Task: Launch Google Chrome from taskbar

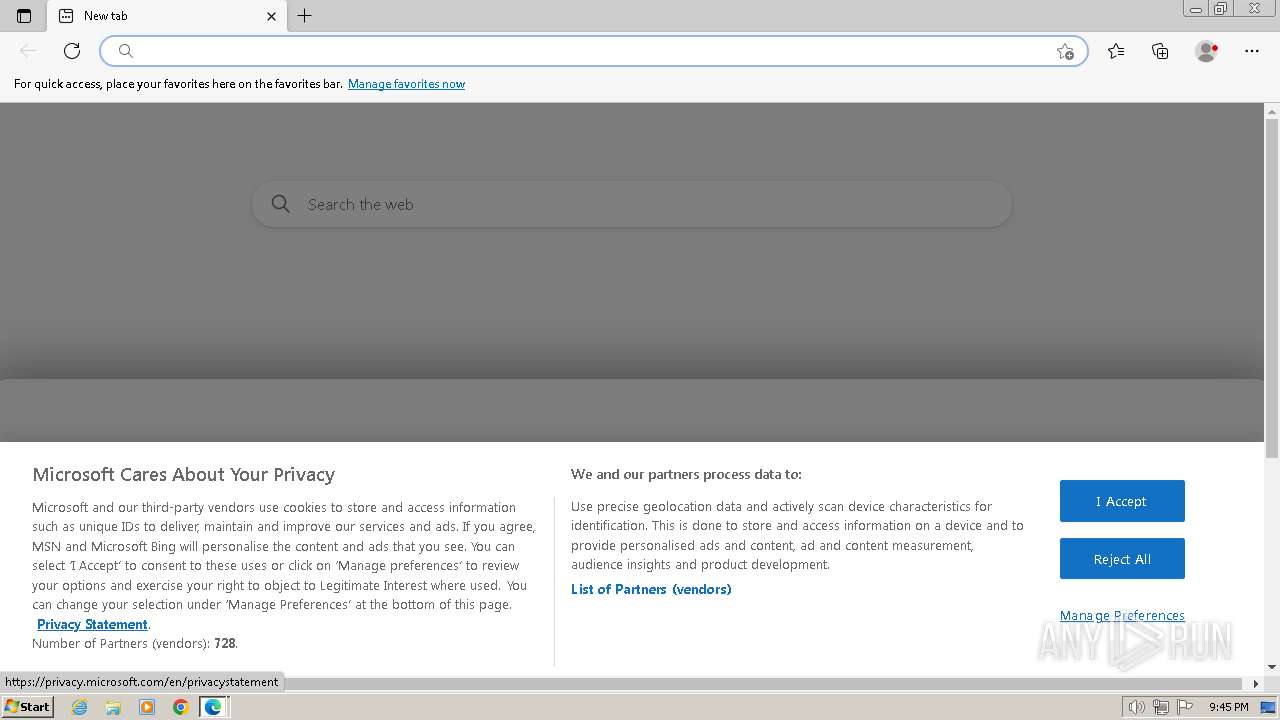Action: (180, 707)
